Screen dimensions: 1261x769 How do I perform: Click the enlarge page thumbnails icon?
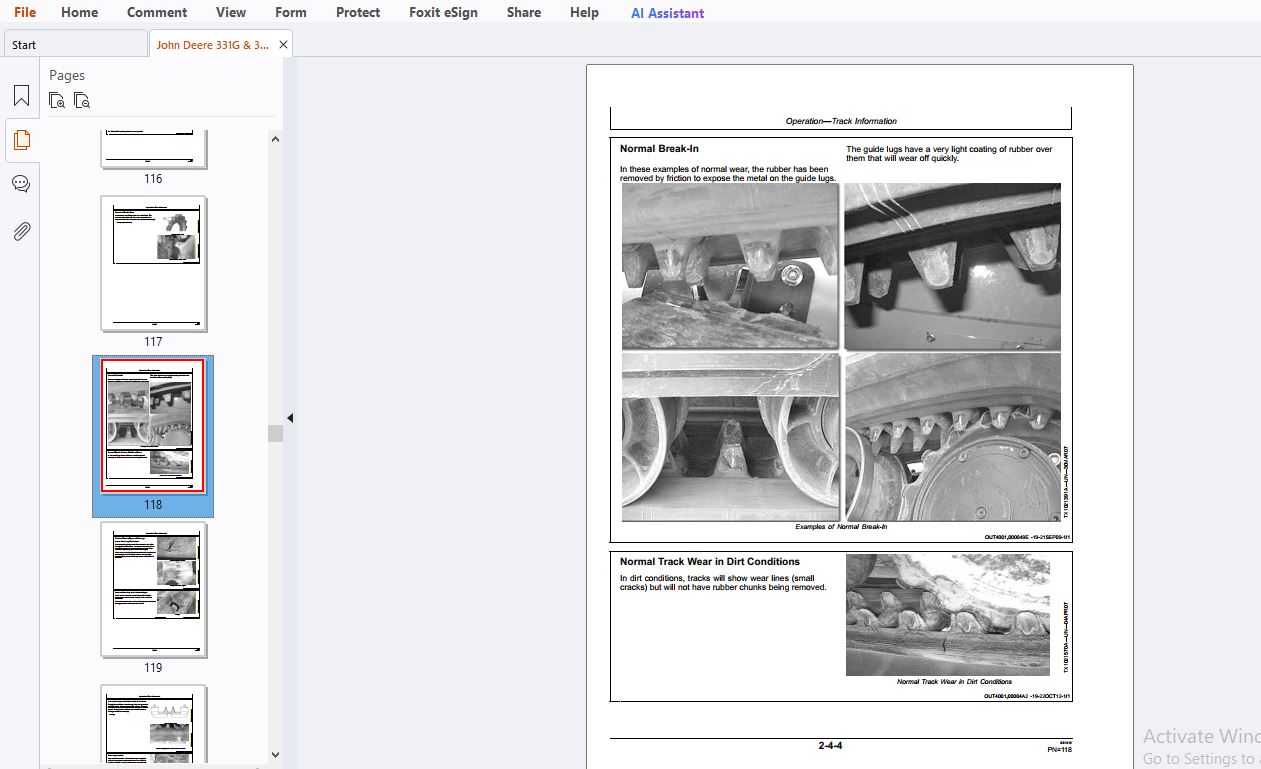tap(57, 100)
